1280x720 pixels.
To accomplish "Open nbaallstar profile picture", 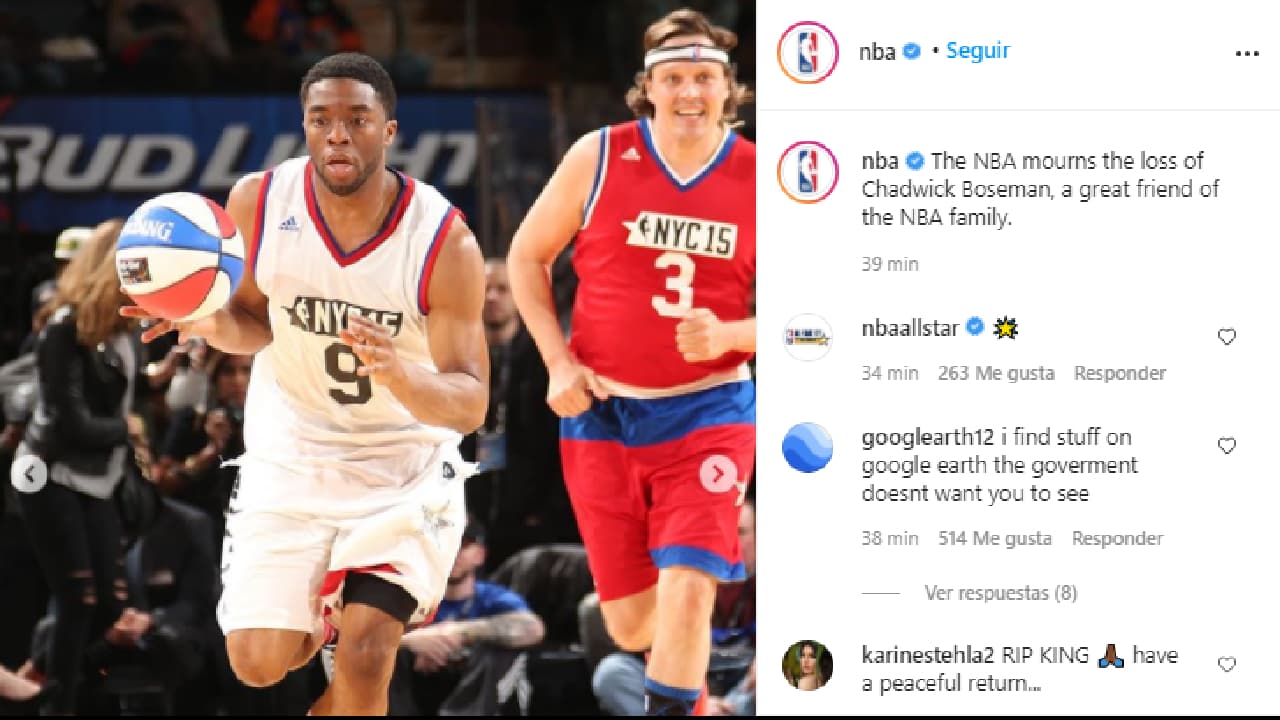I will (x=807, y=337).
